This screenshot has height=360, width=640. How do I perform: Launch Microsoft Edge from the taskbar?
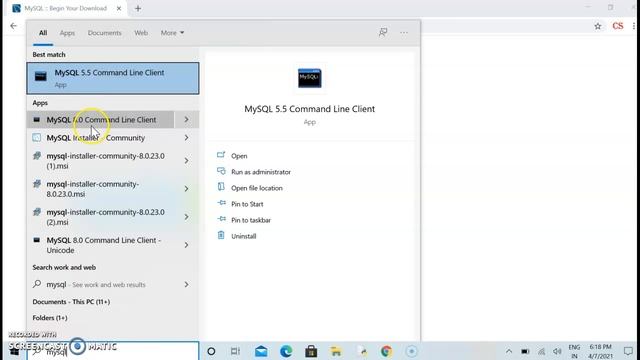[x=286, y=351]
